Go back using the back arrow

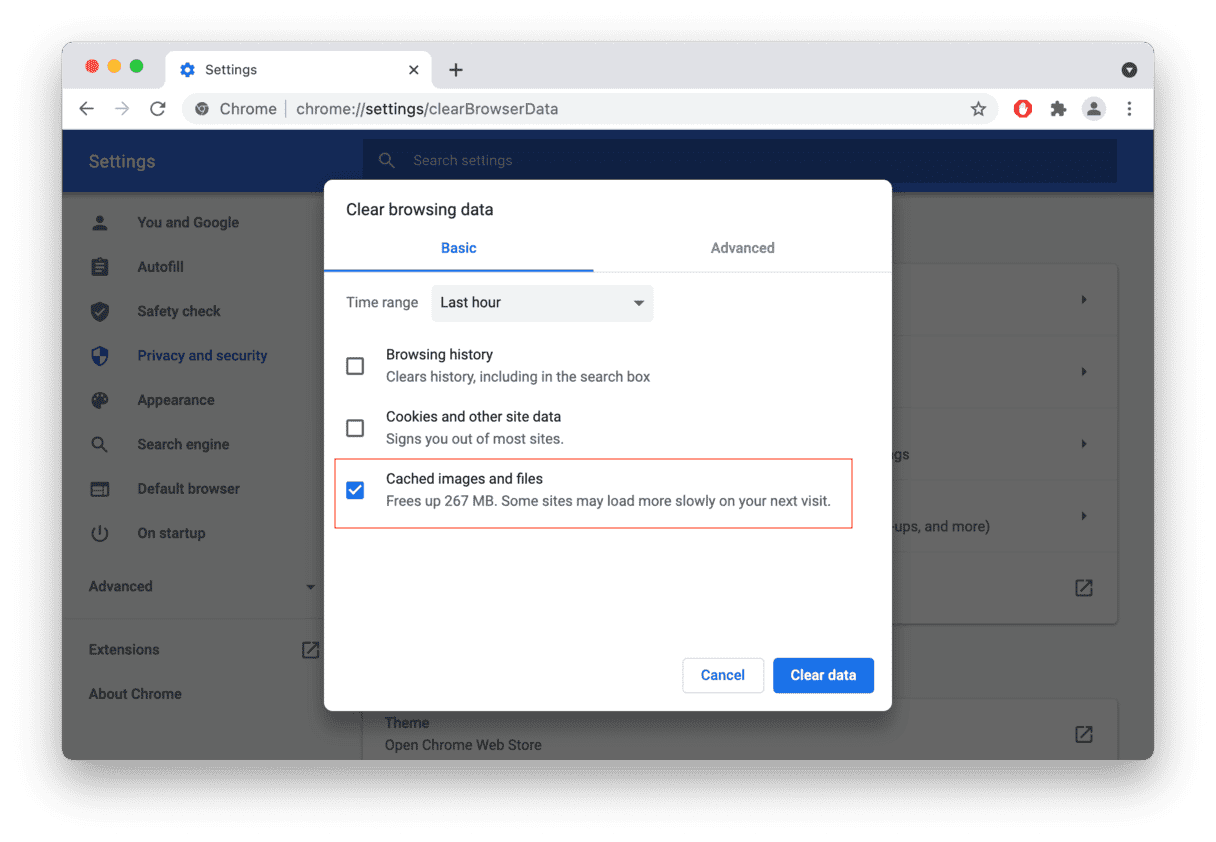(87, 109)
